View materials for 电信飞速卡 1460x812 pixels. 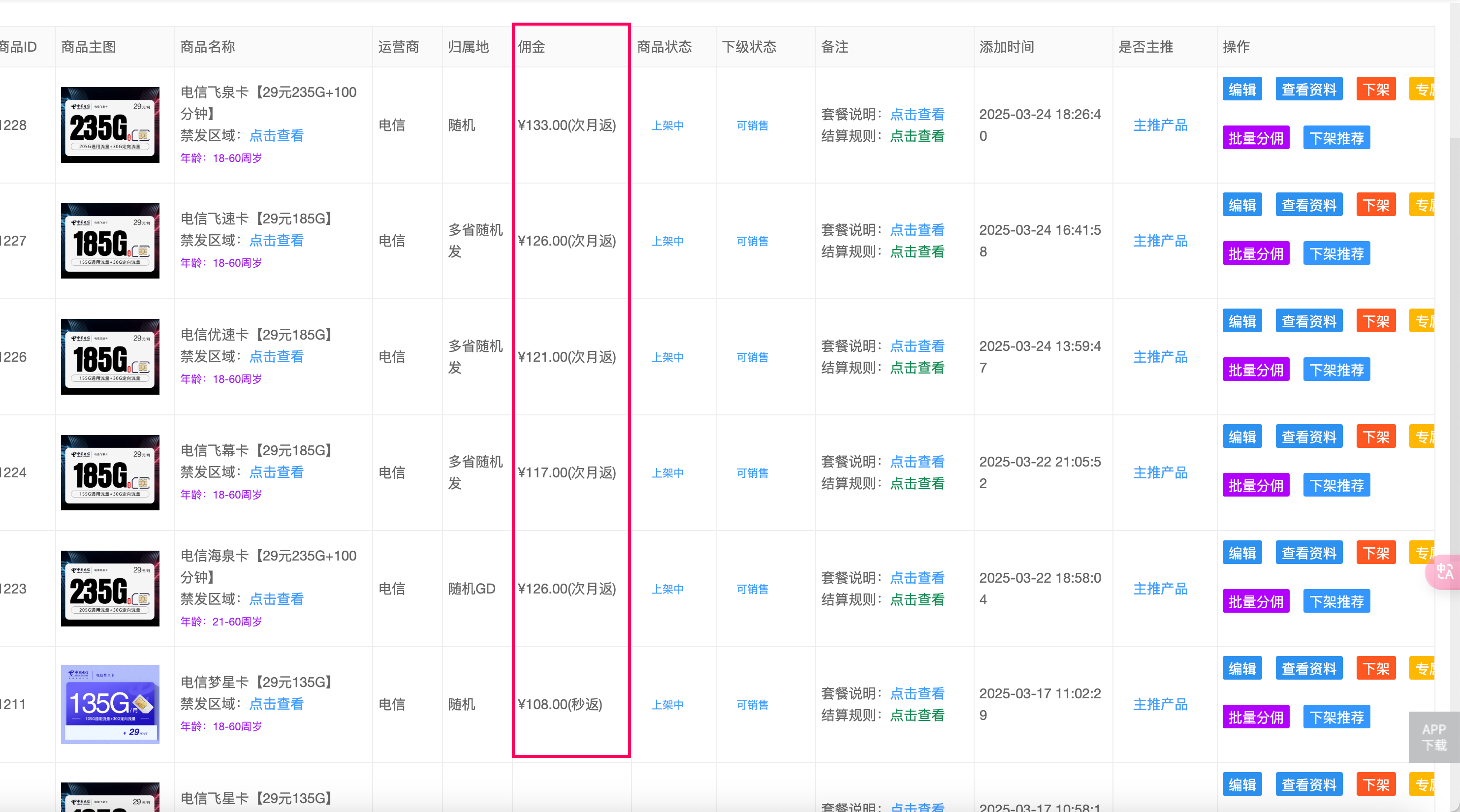[x=1309, y=205]
